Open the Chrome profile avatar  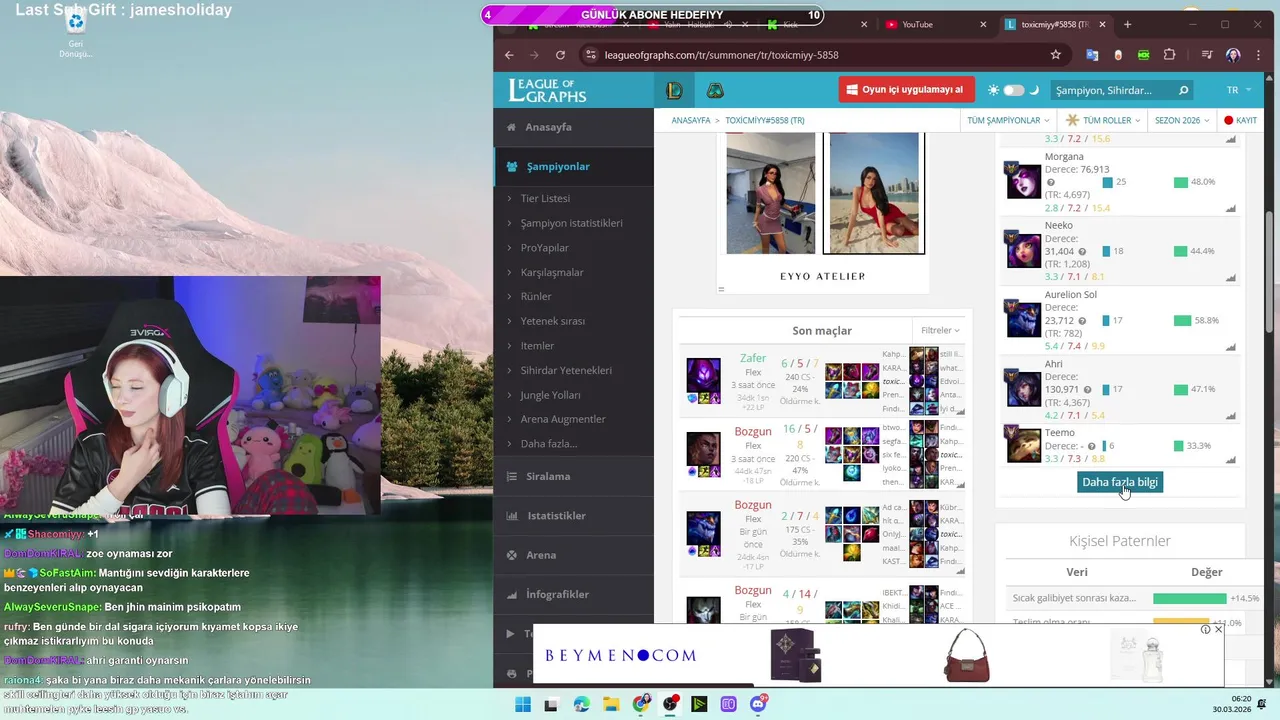[1233, 55]
